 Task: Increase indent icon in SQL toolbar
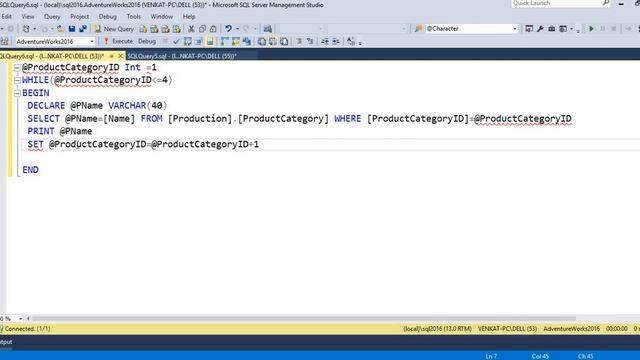tap(336, 41)
